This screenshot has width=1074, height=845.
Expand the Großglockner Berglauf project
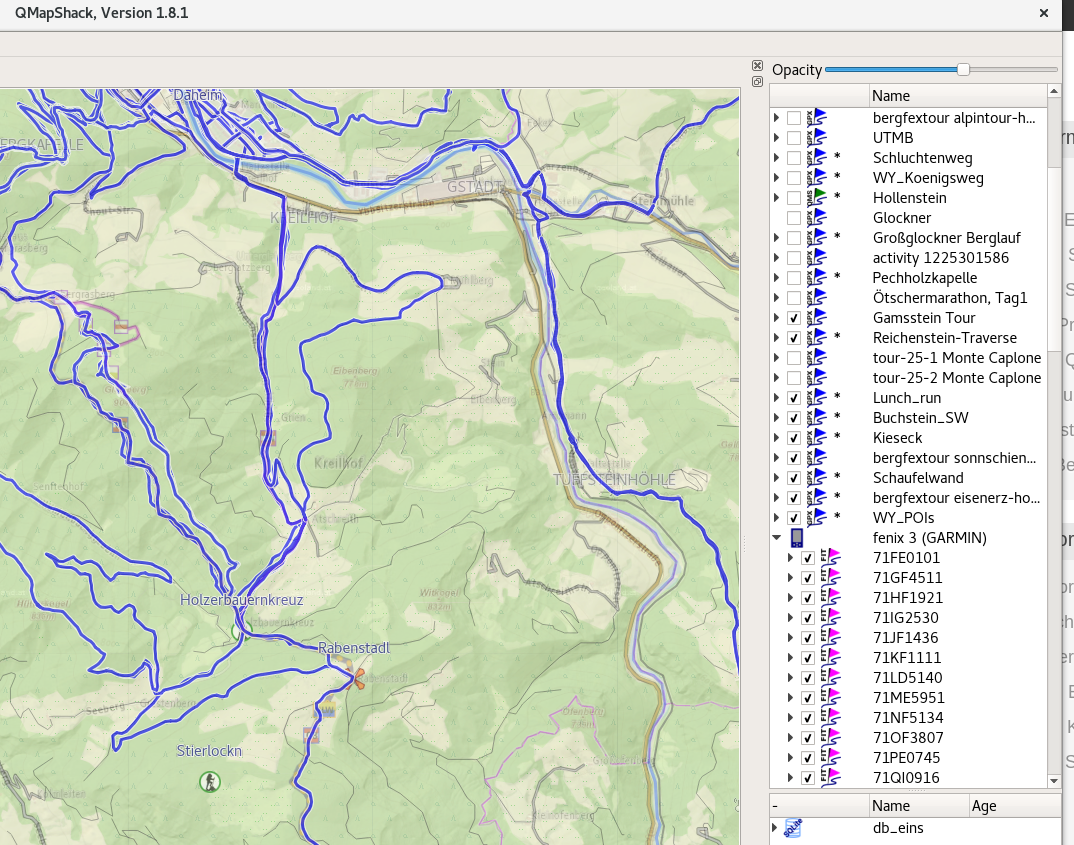point(776,238)
